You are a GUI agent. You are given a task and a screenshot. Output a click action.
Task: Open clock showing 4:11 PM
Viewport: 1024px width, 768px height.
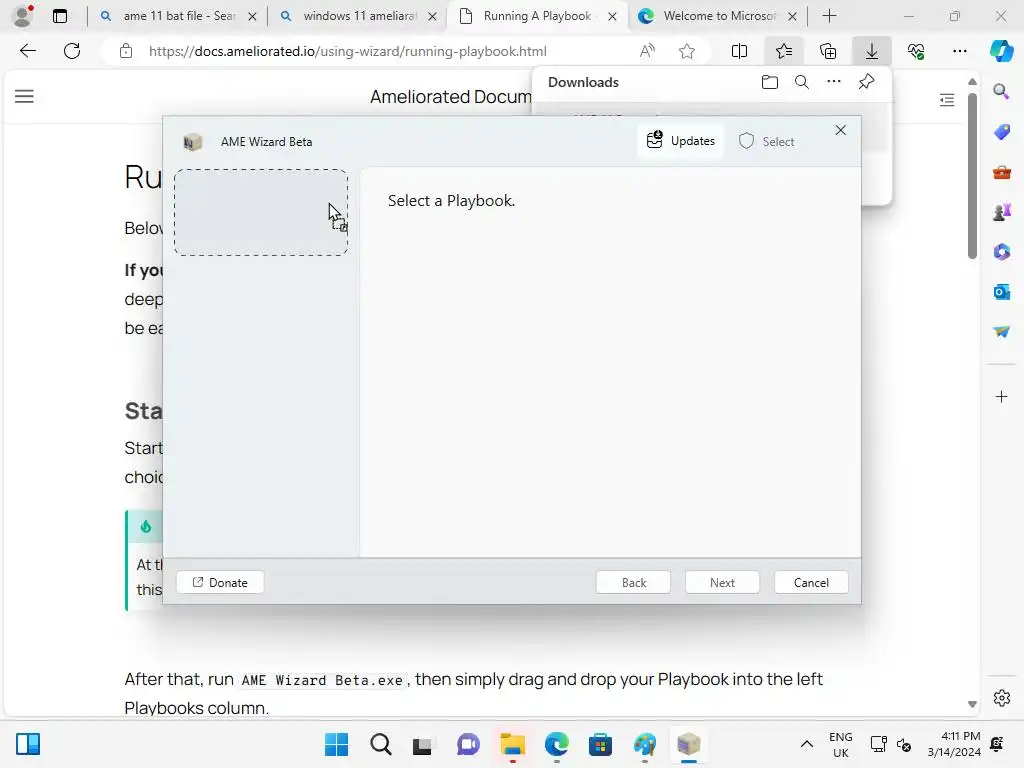click(x=953, y=744)
